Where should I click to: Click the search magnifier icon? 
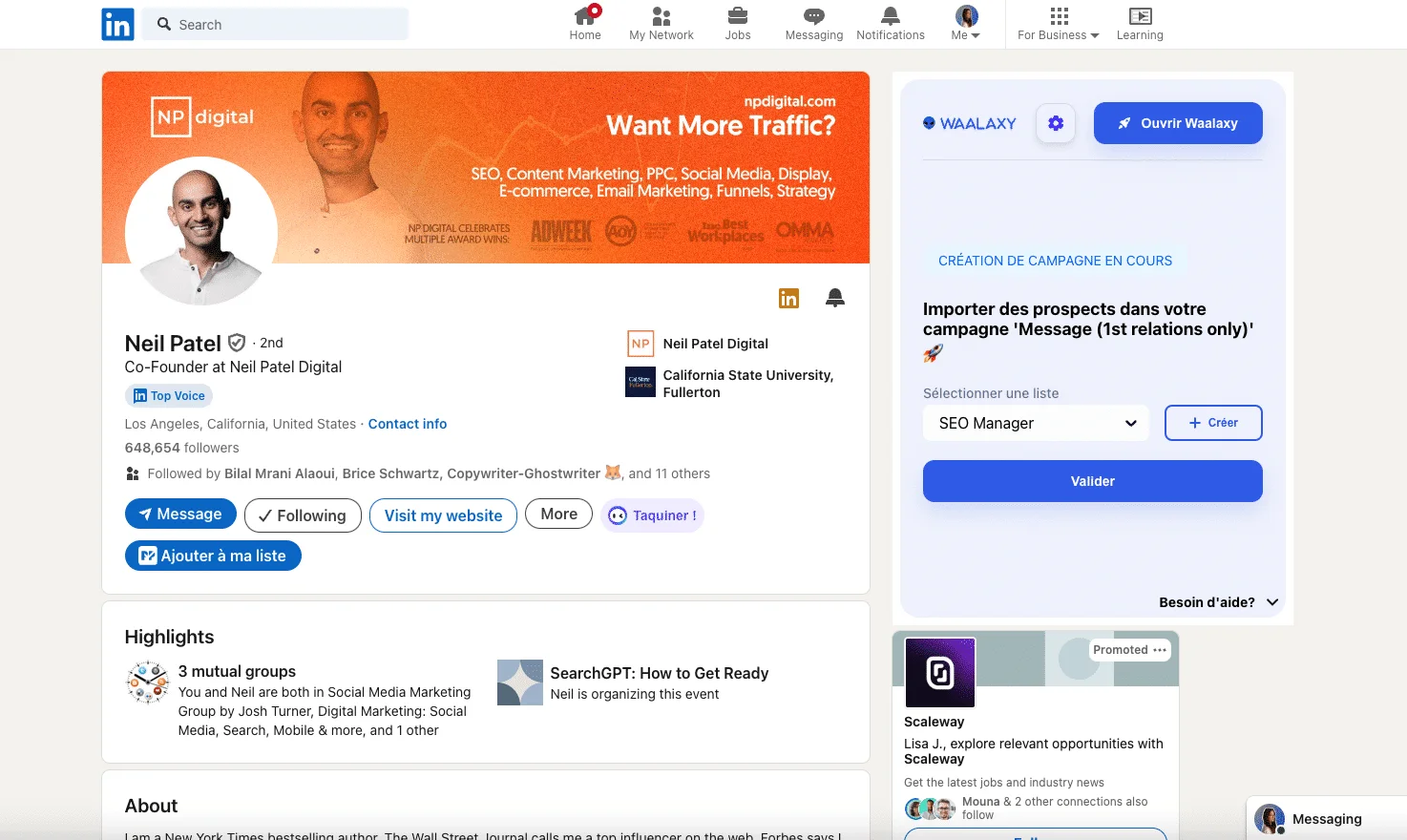164,24
